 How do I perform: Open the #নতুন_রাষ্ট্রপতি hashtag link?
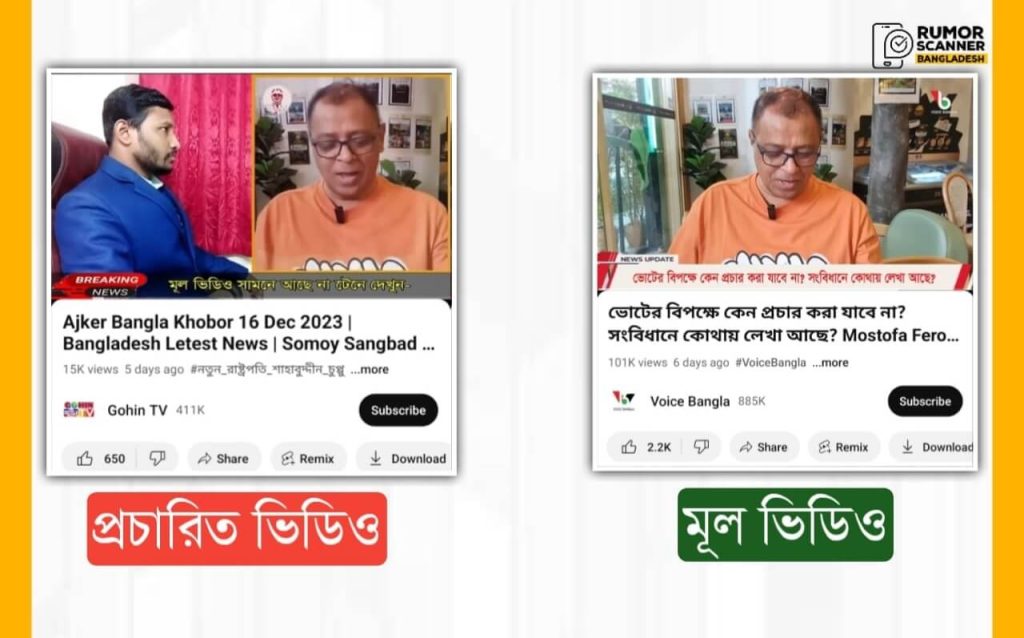(267, 370)
